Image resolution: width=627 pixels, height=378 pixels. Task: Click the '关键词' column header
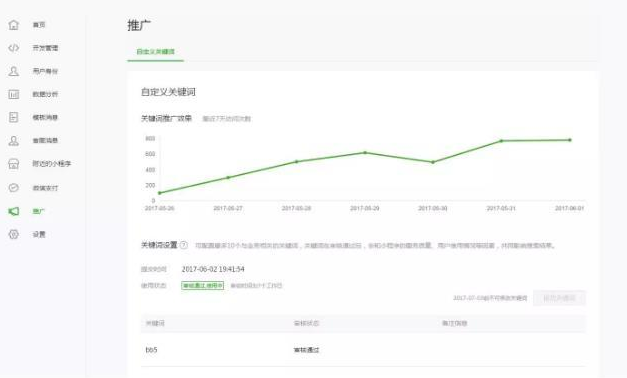click(155, 323)
